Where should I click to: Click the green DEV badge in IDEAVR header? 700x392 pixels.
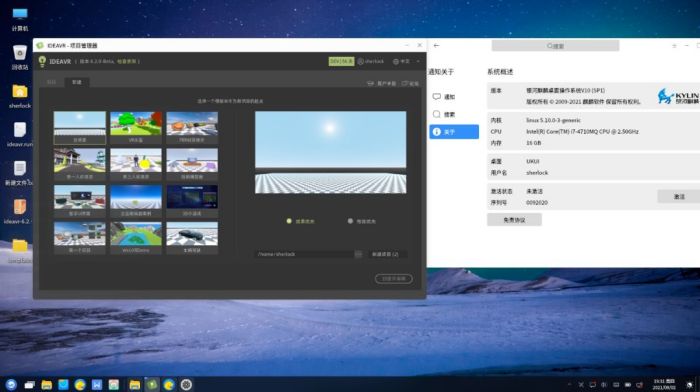tap(342, 61)
